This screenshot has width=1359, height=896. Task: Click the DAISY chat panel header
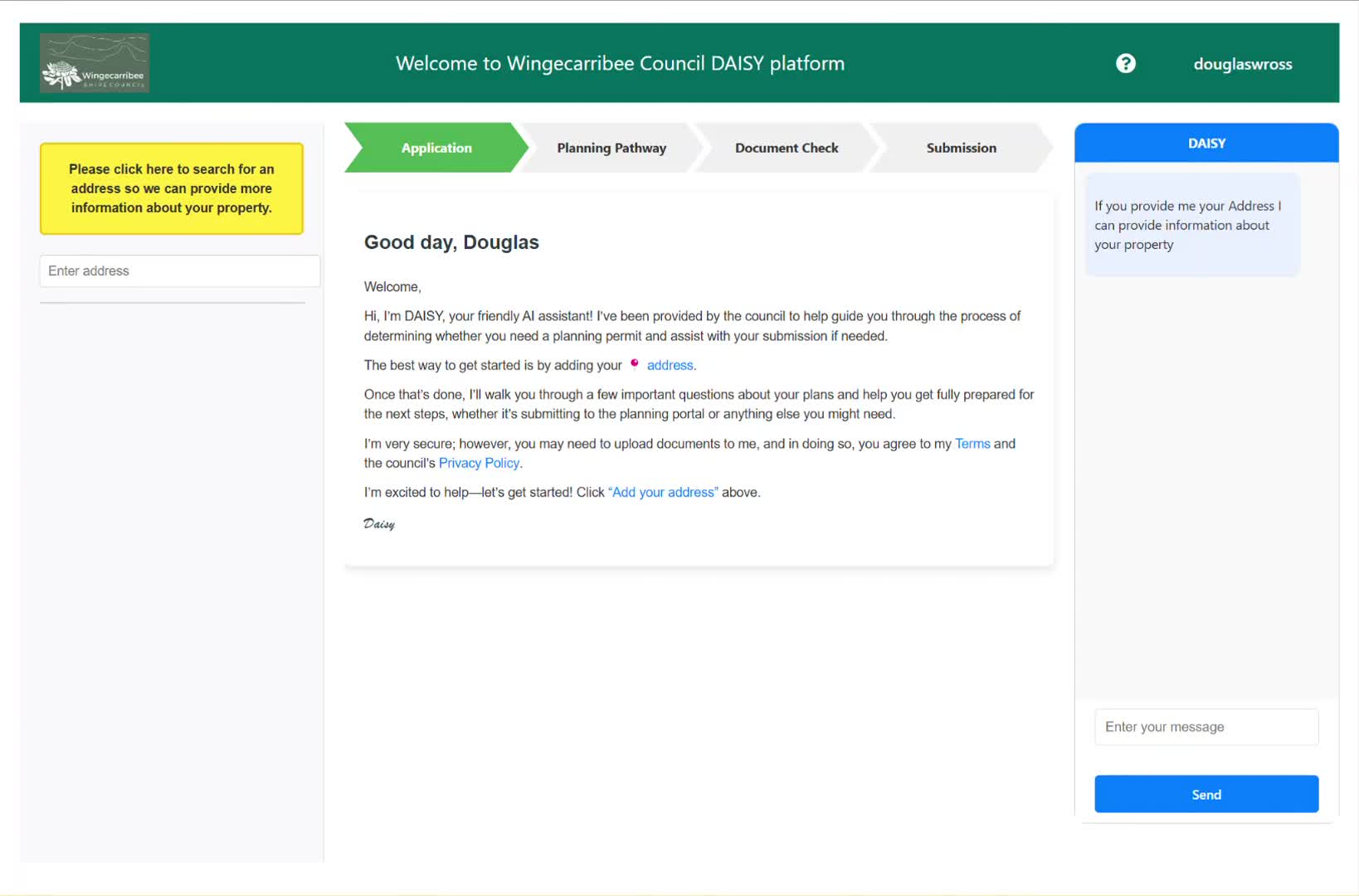click(x=1206, y=143)
